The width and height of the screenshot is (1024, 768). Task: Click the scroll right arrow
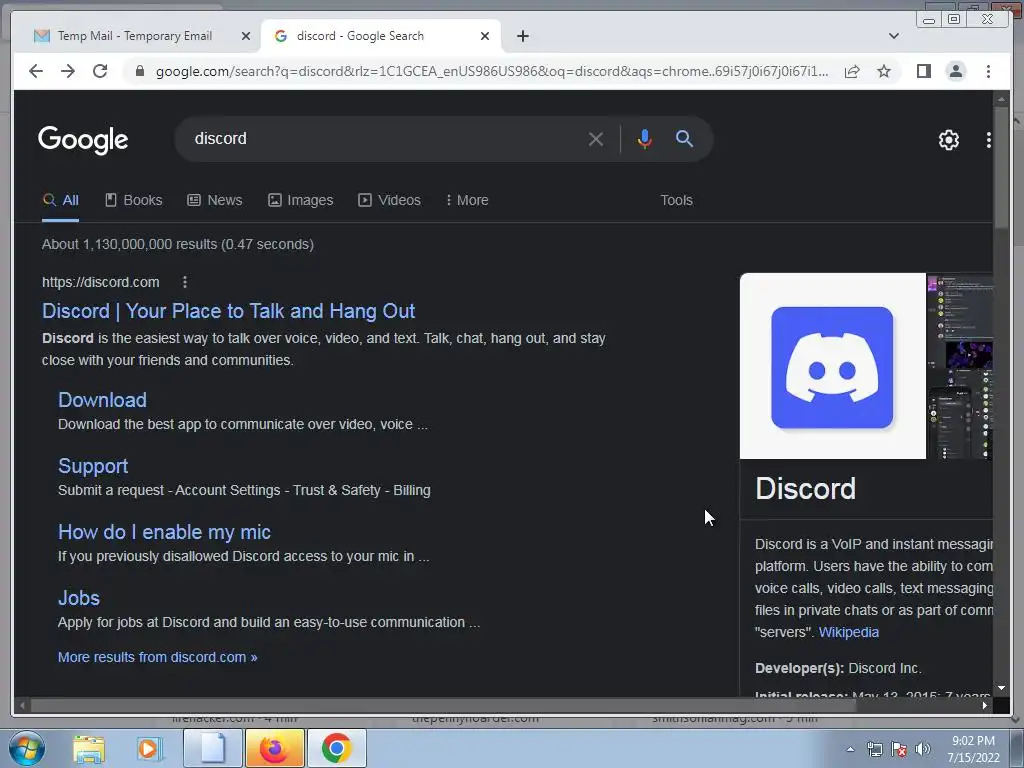pos(985,705)
